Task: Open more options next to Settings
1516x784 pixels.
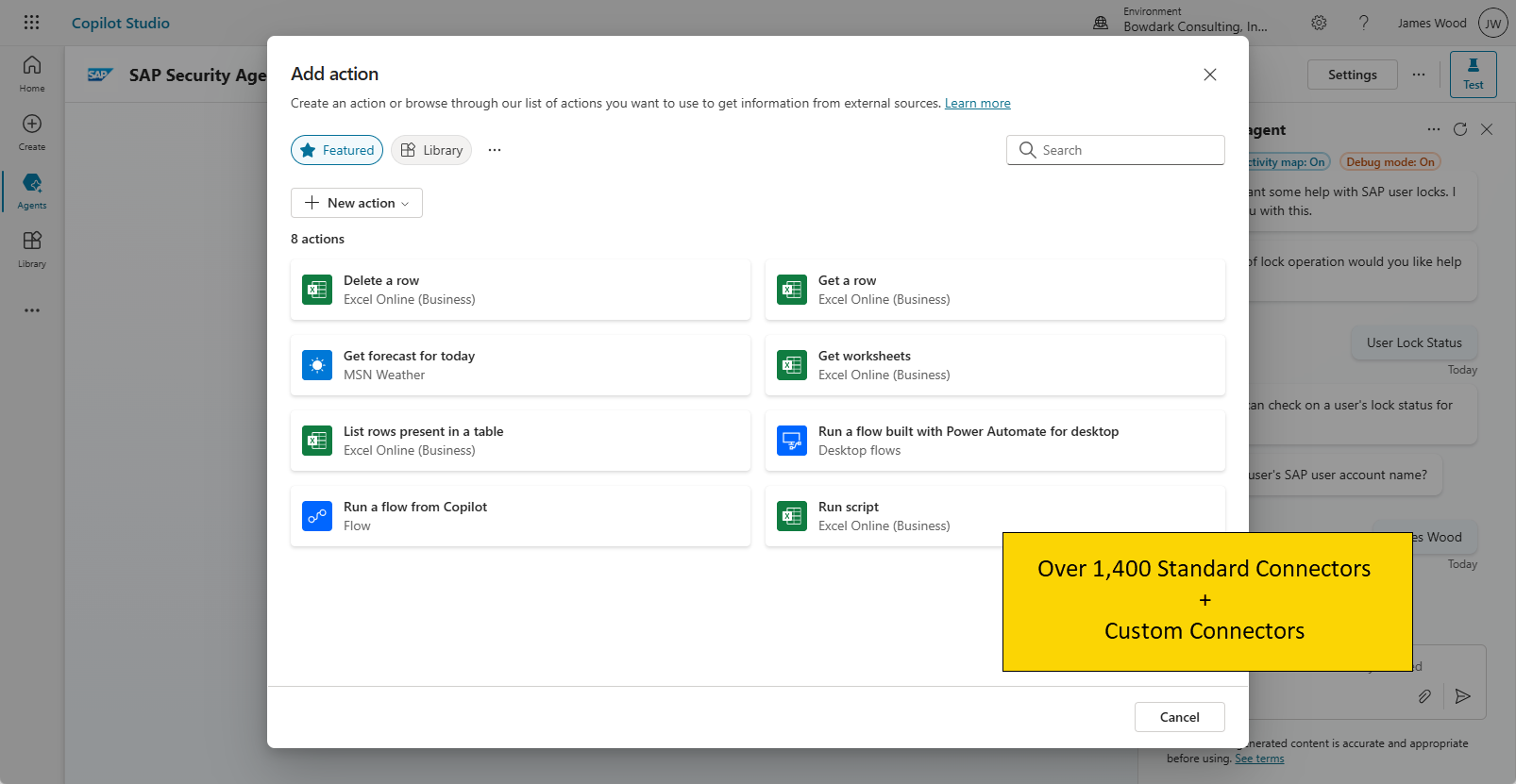Action: (1419, 75)
